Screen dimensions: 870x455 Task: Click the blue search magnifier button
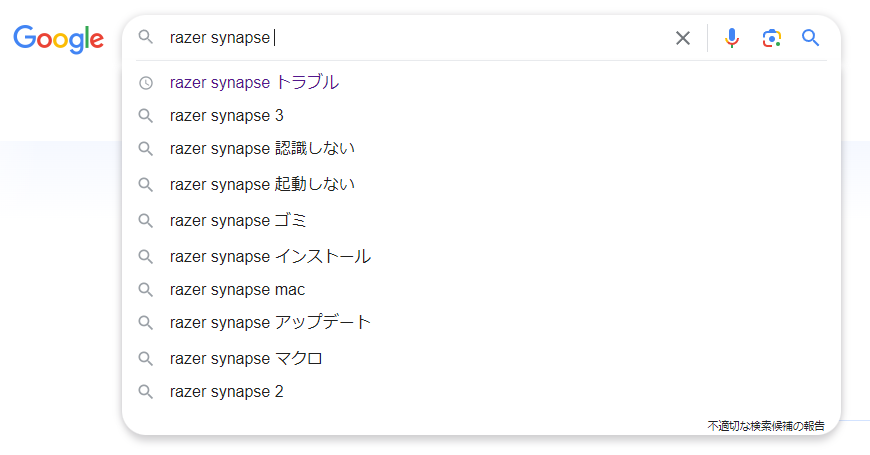coord(811,38)
